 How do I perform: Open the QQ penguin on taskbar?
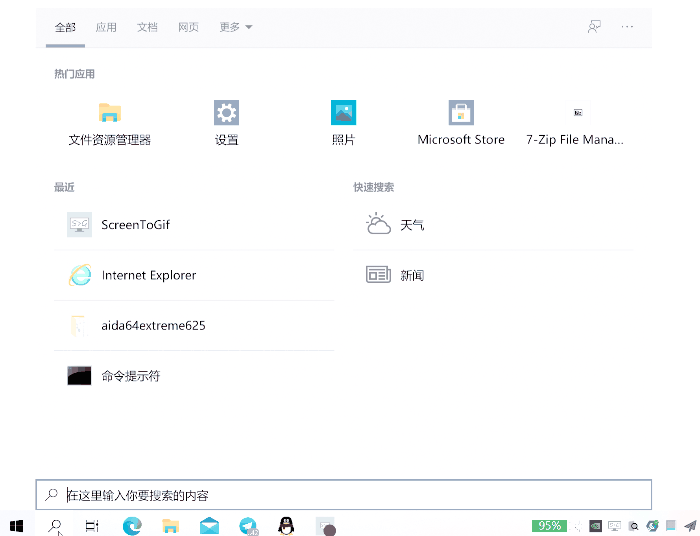point(286,526)
